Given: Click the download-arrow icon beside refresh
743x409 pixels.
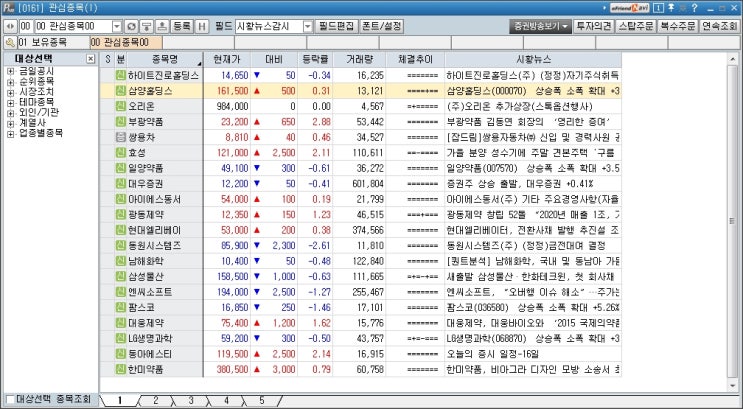Looking at the screenshot, I should pos(146,26).
